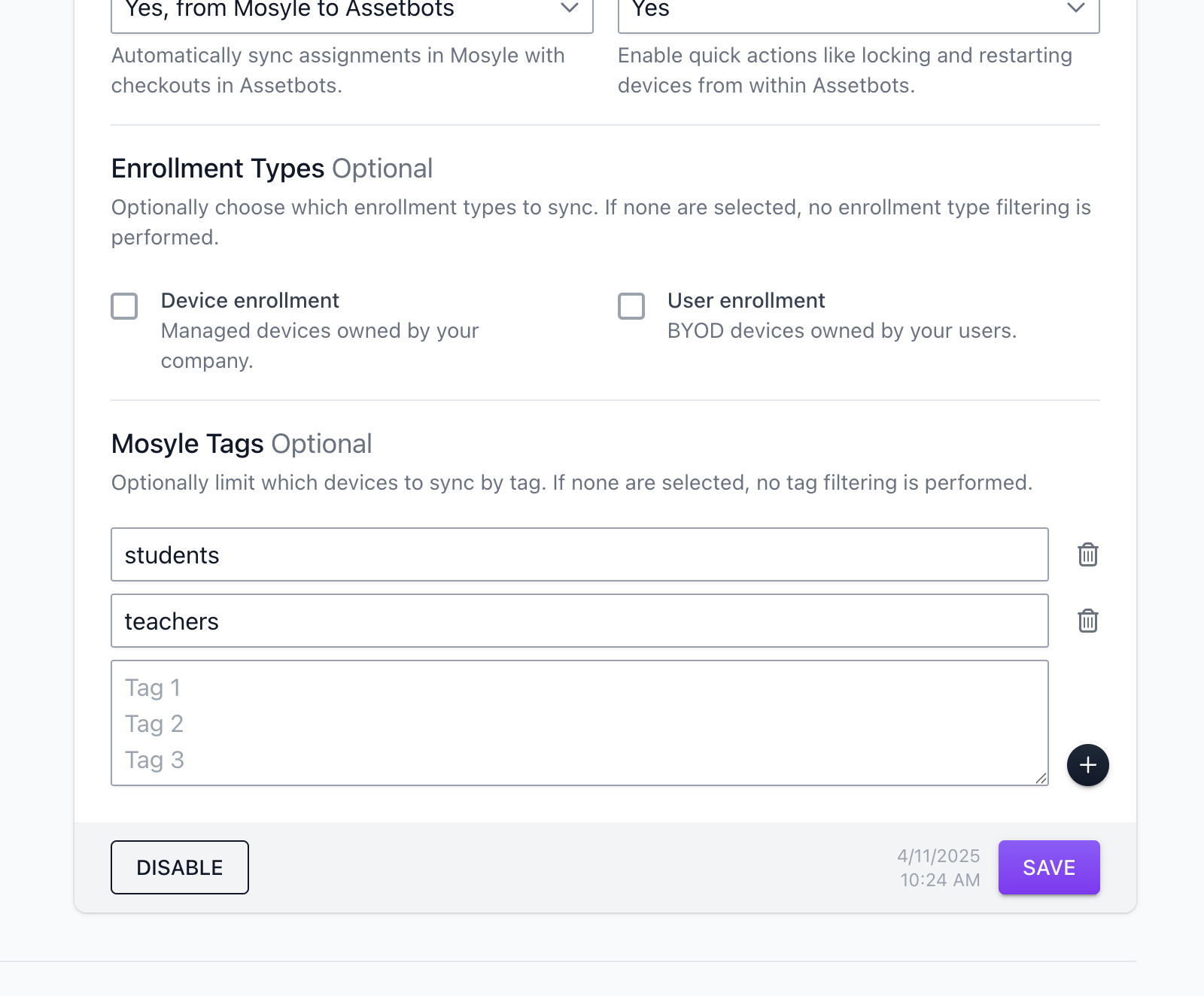Edit the teachers tag field
The image size is (1204, 996).
pyautogui.click(x=579, y=621)
